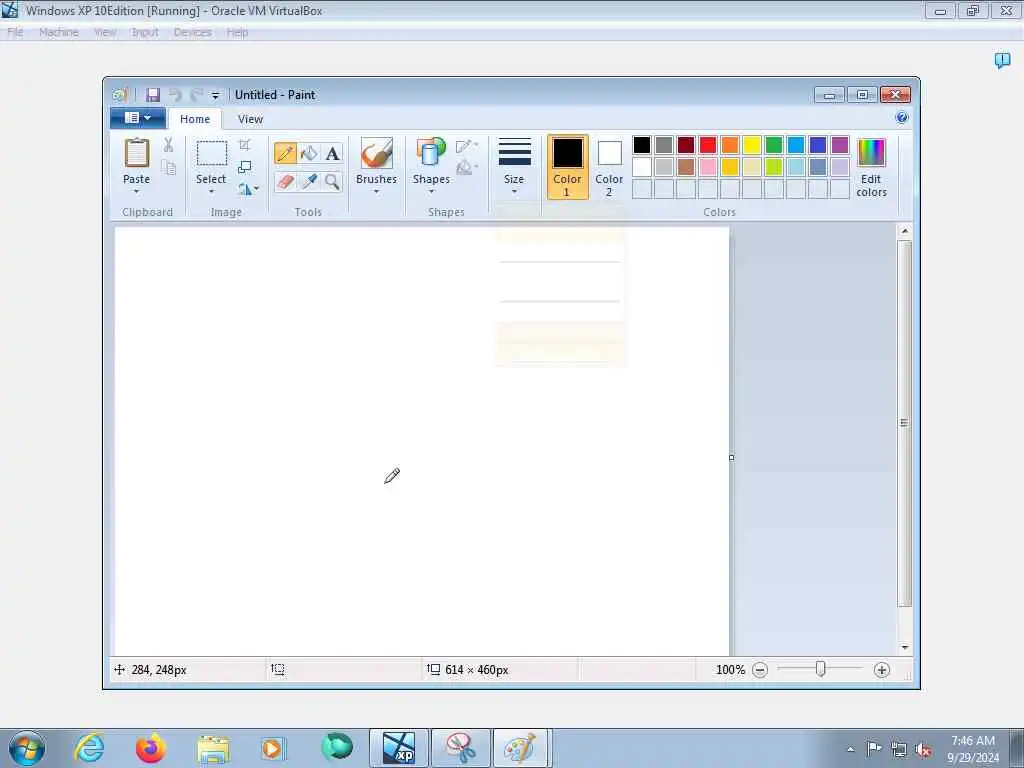The width and height of the screenshot is (1024, 768).
Task: Click the zoom slider handle
Action: pos(821,669)
